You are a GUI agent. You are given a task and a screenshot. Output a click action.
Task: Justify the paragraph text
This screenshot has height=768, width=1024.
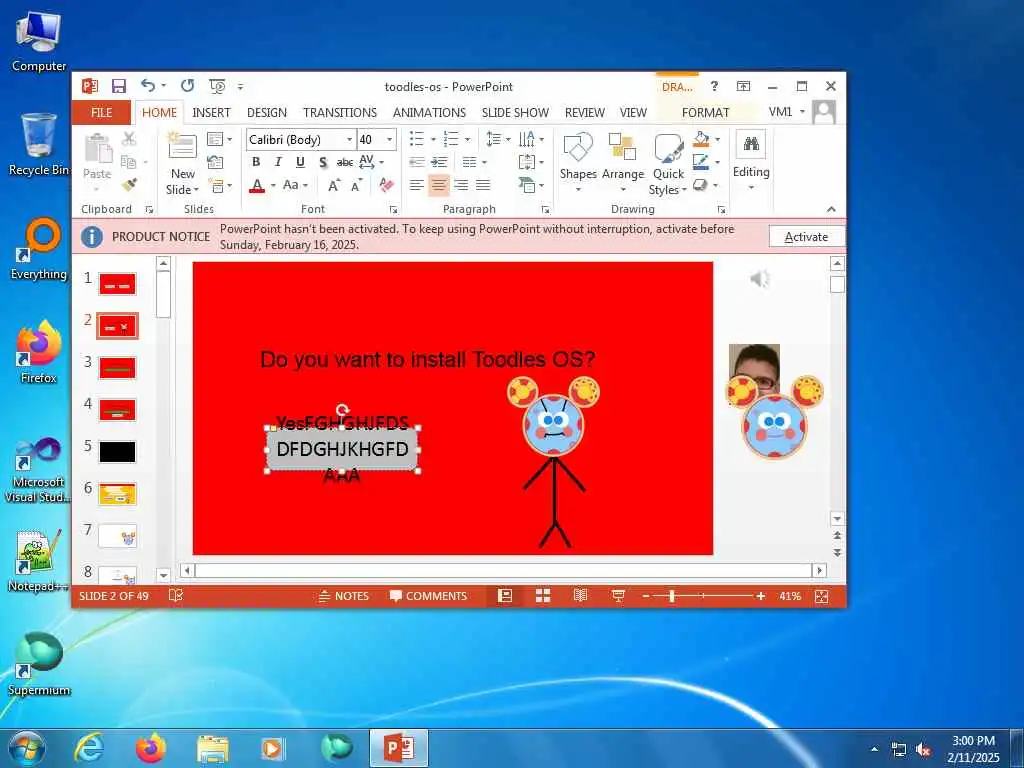(483, 185)
